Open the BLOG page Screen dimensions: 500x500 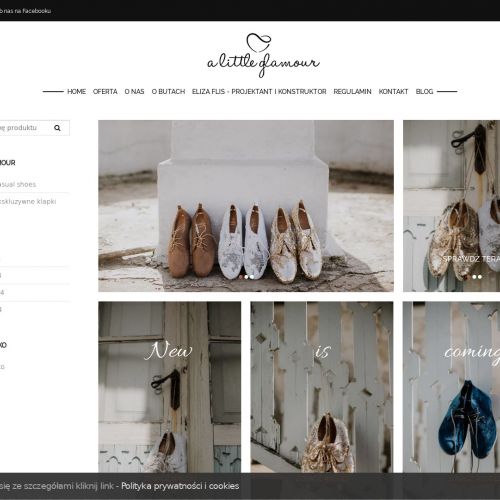point(424,92)
